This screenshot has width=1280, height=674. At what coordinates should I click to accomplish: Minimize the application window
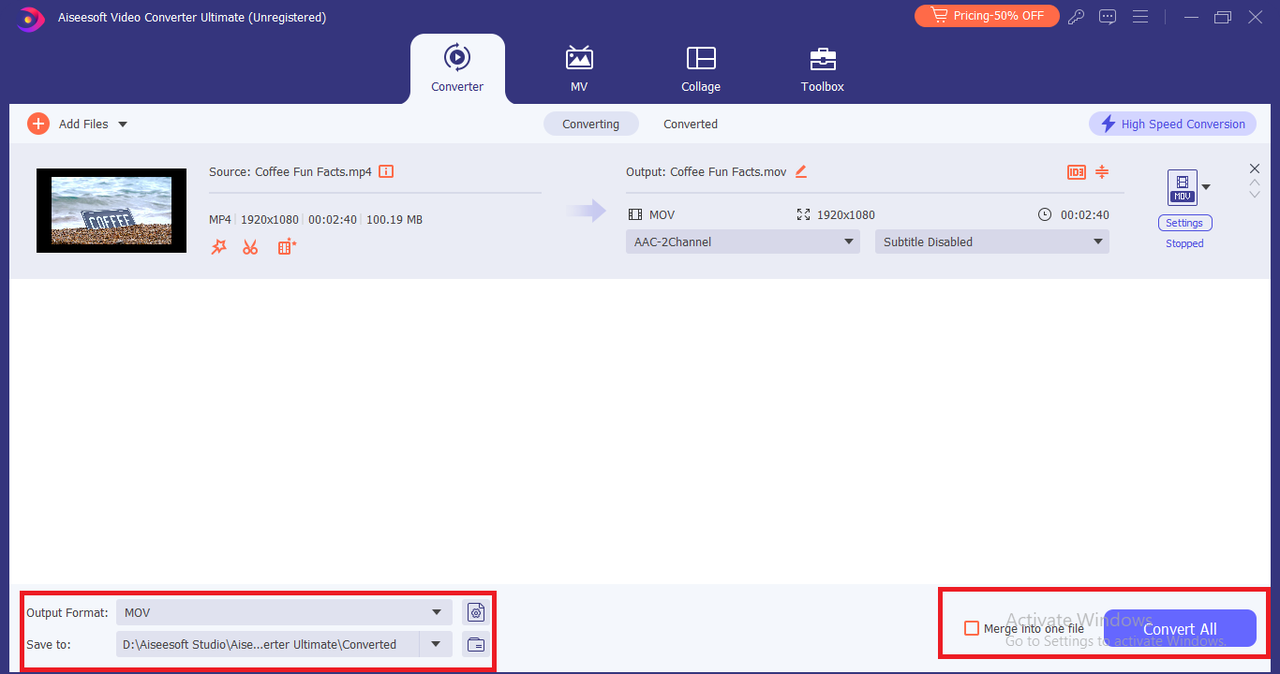(1191, 17)
